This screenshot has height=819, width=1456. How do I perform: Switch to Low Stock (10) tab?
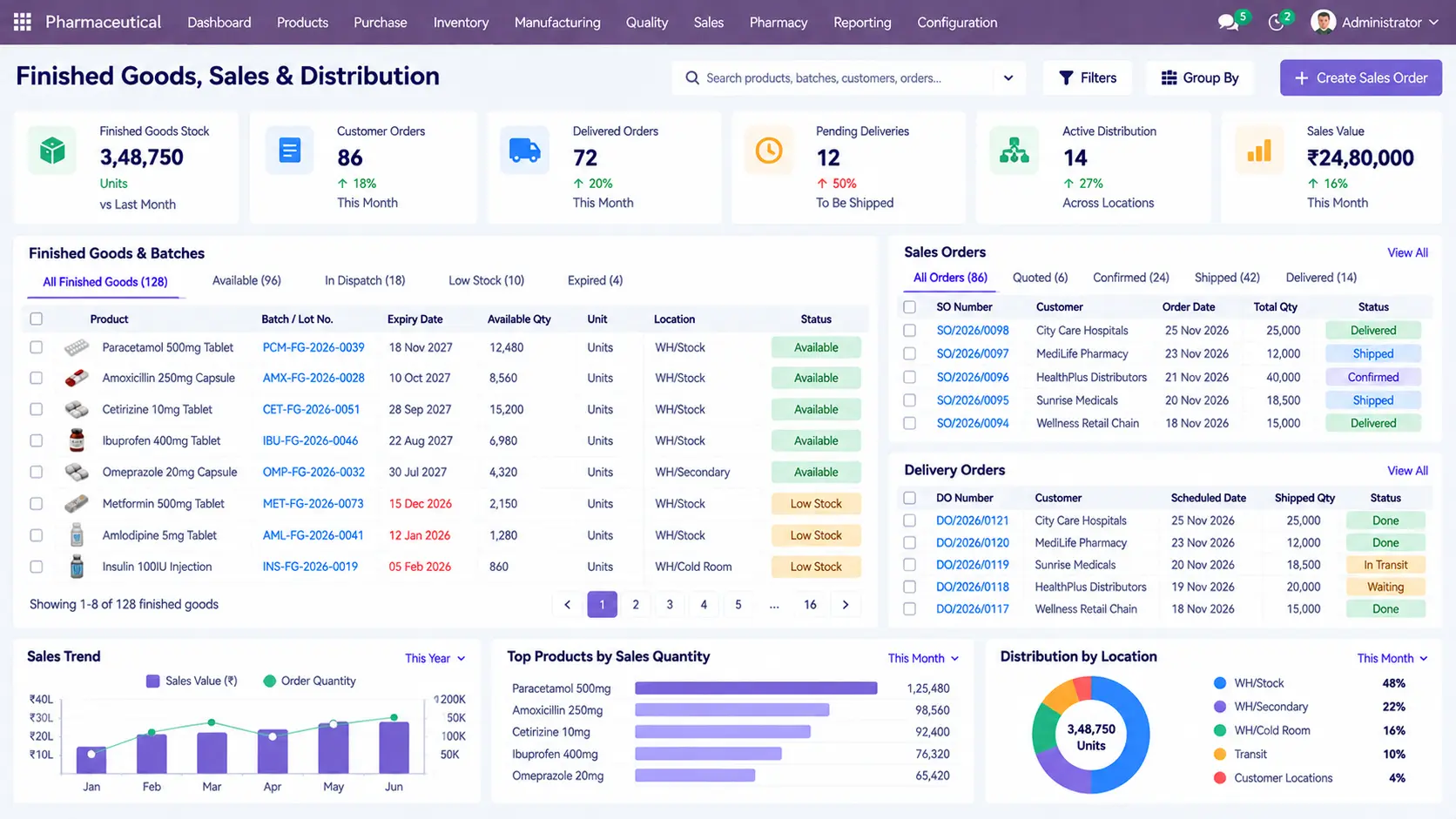[x=486, y=280]
